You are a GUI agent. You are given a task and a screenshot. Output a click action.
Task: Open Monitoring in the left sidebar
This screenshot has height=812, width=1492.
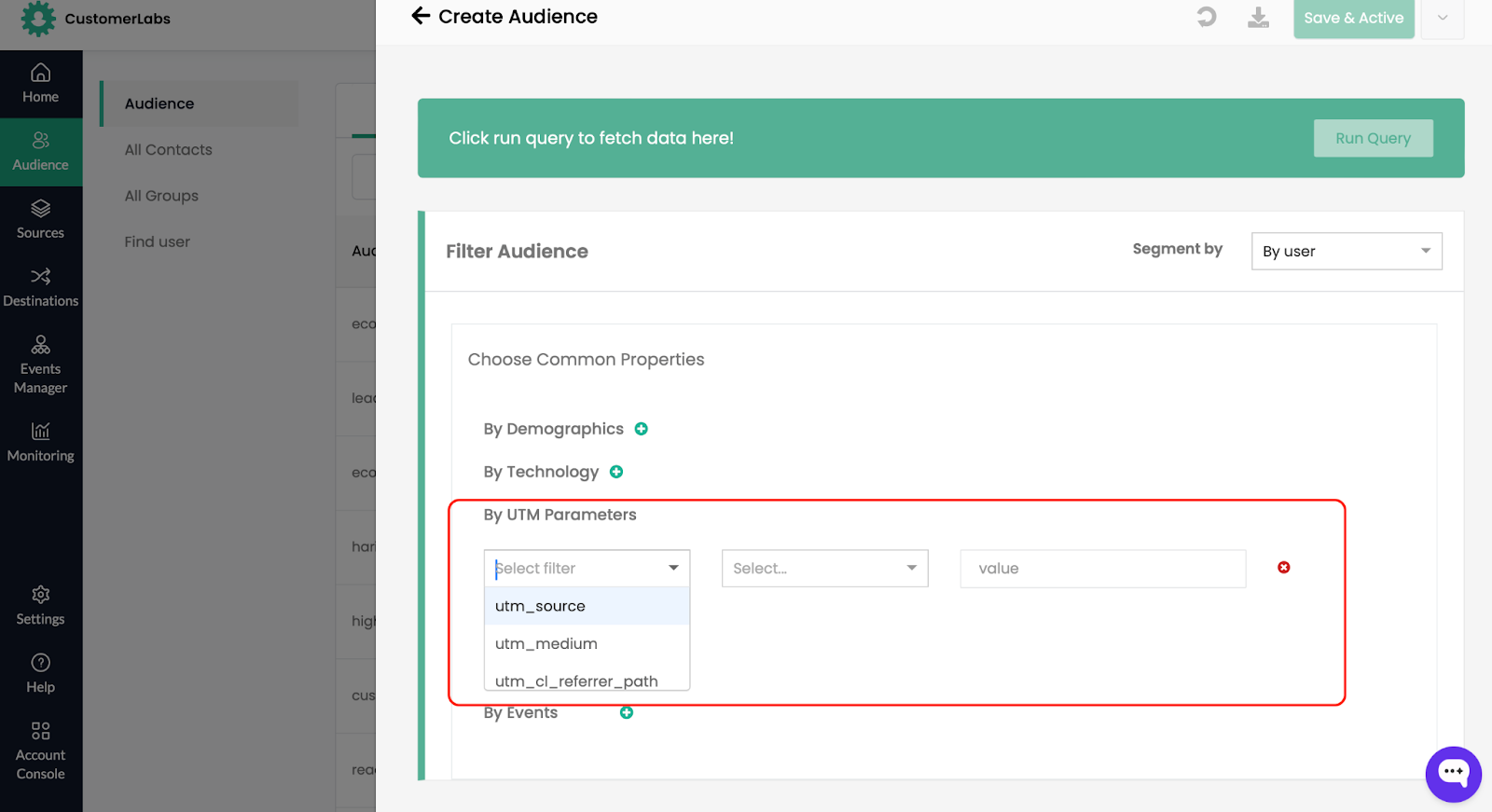tap(40, 442)
